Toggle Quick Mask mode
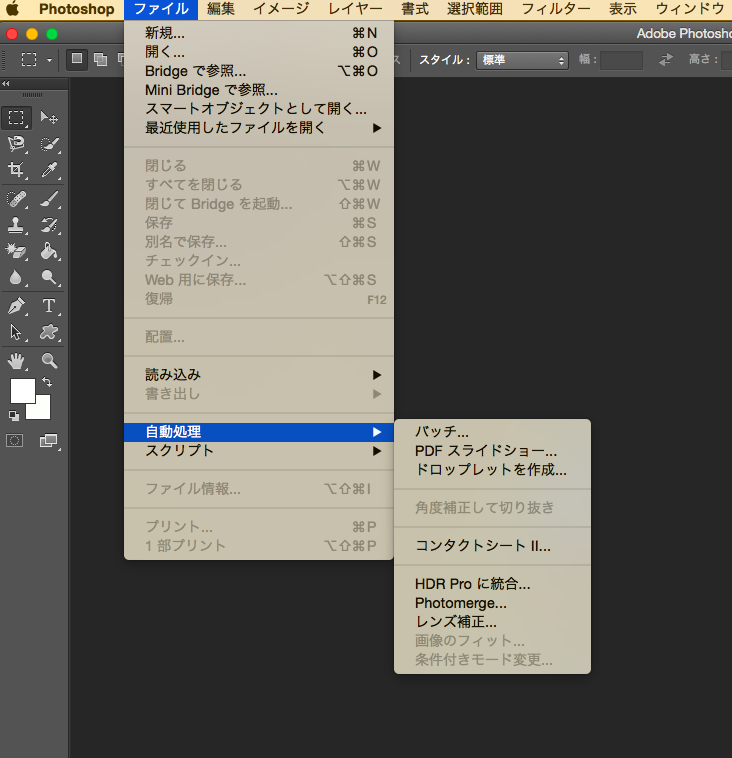The width and height of the screenshot is (732, 758). coord(15,440)
